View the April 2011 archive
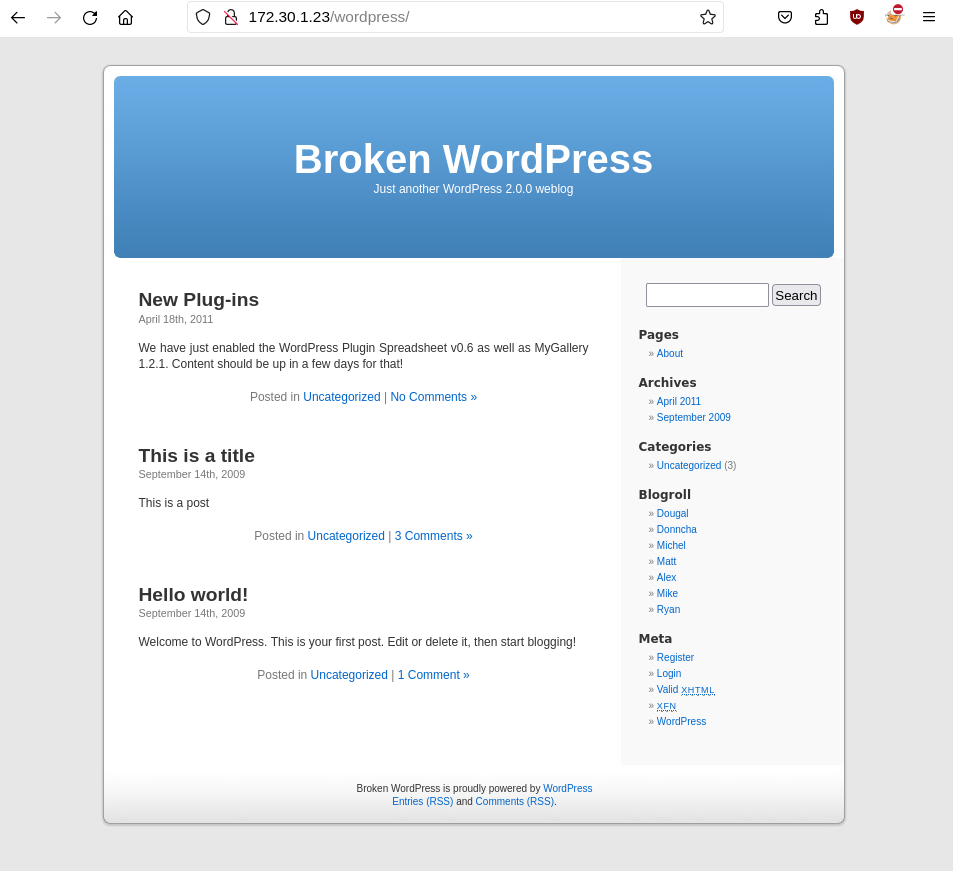 coord(678,401)
